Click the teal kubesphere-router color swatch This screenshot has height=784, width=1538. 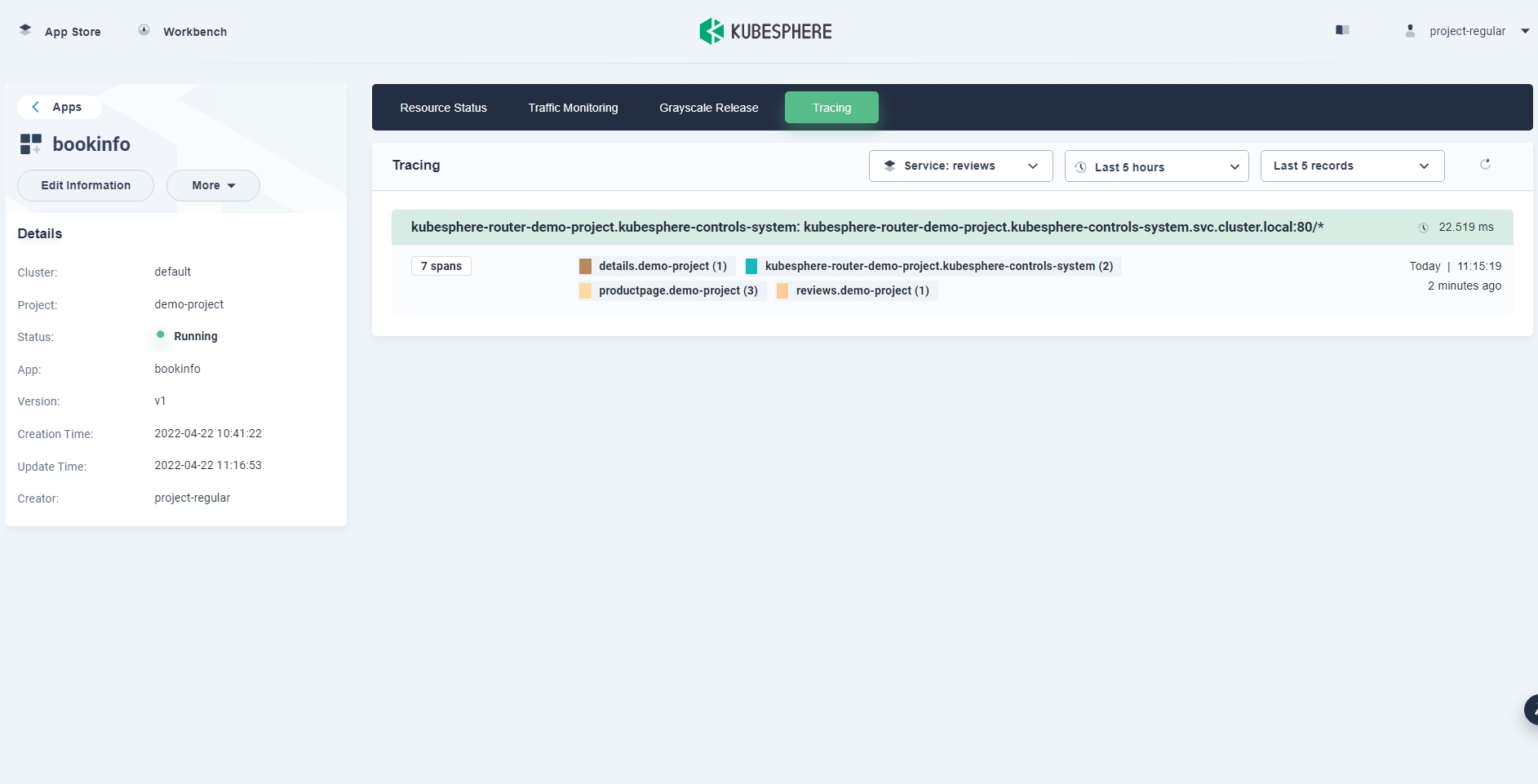point(751,266)
